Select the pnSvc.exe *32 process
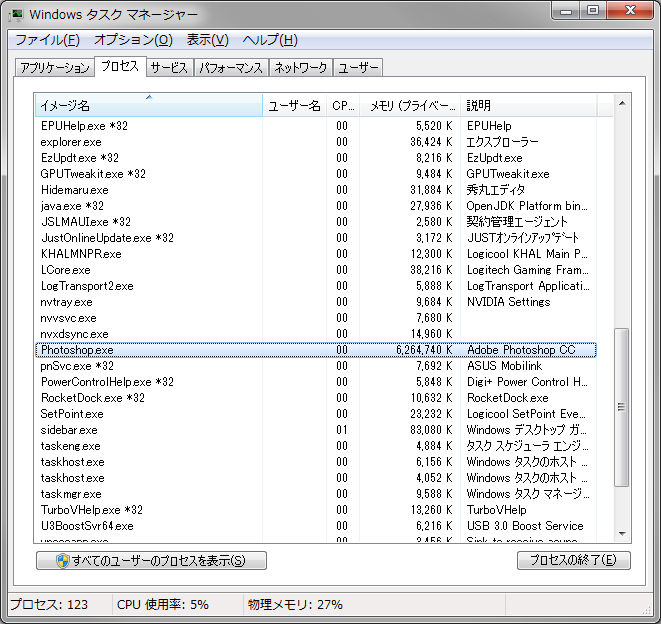Screen dimensions: 661x624 [316, 366]
